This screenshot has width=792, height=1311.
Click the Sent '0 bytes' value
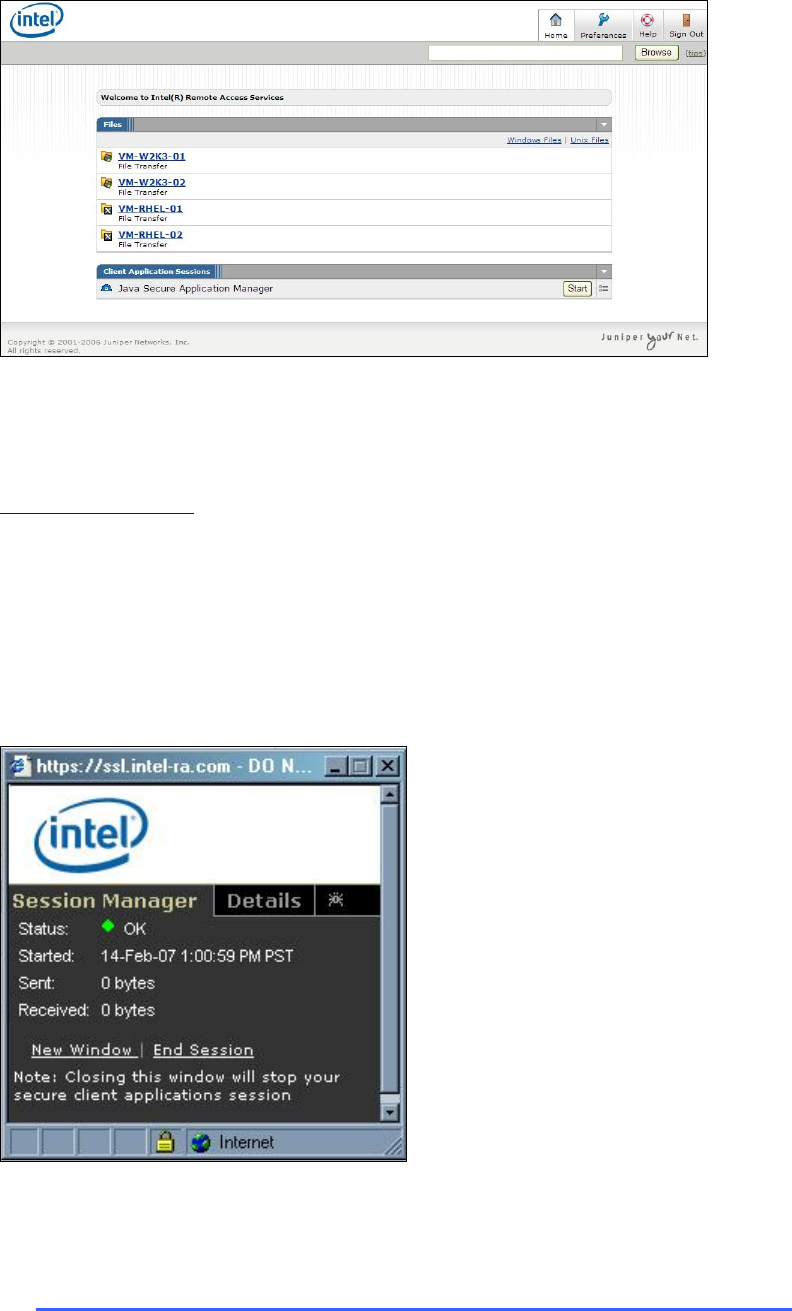(128, 983)
